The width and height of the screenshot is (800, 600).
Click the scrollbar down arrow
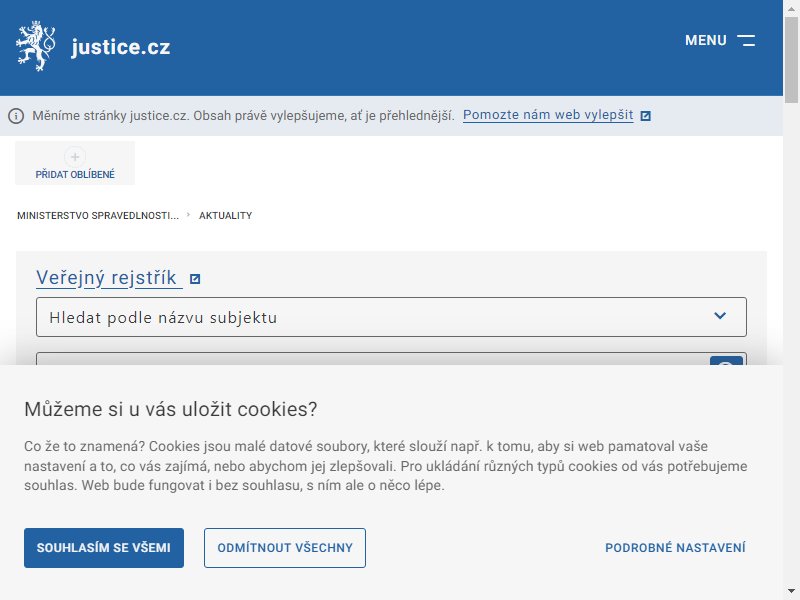791,592
